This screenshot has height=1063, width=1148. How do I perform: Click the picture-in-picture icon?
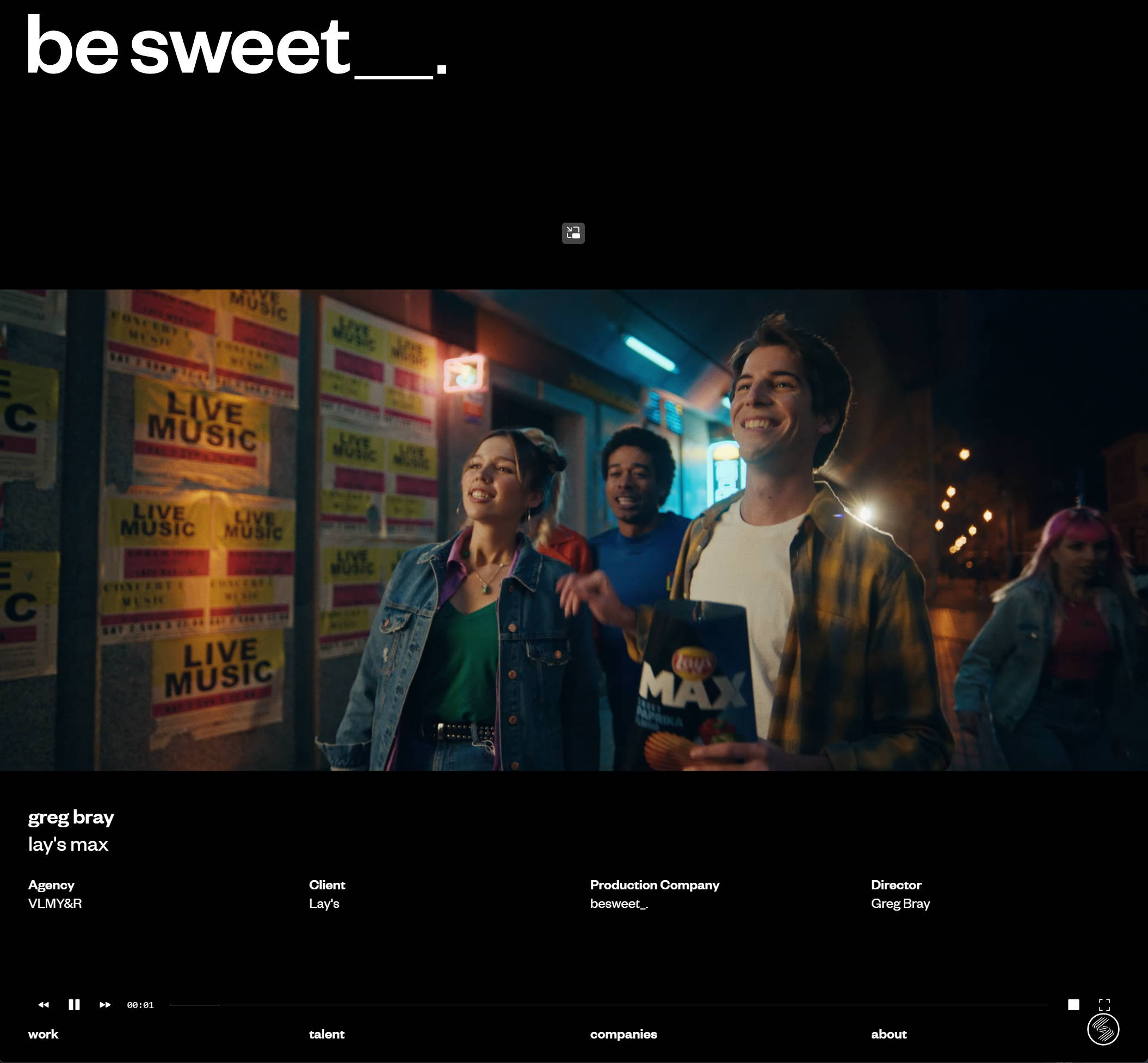point(573,233)
